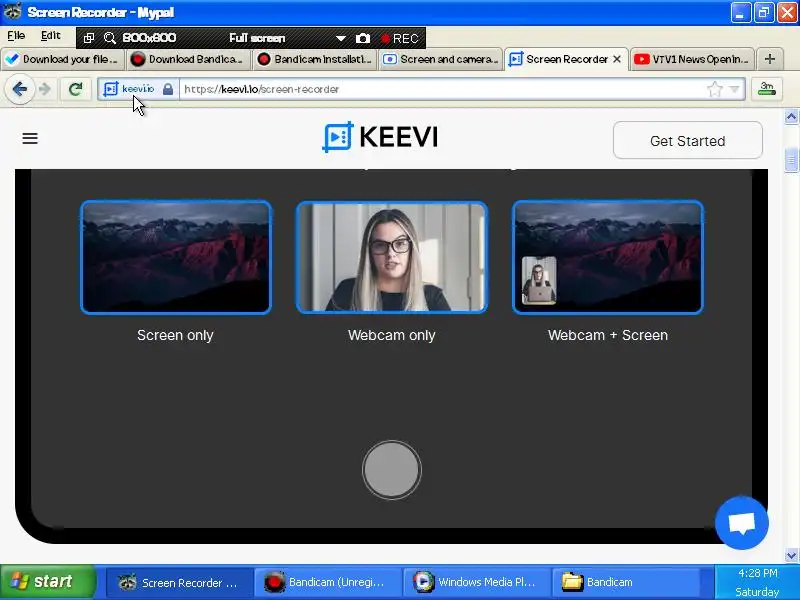
Task: Start recording with the round record button
Action: click(x=391, y=470)
